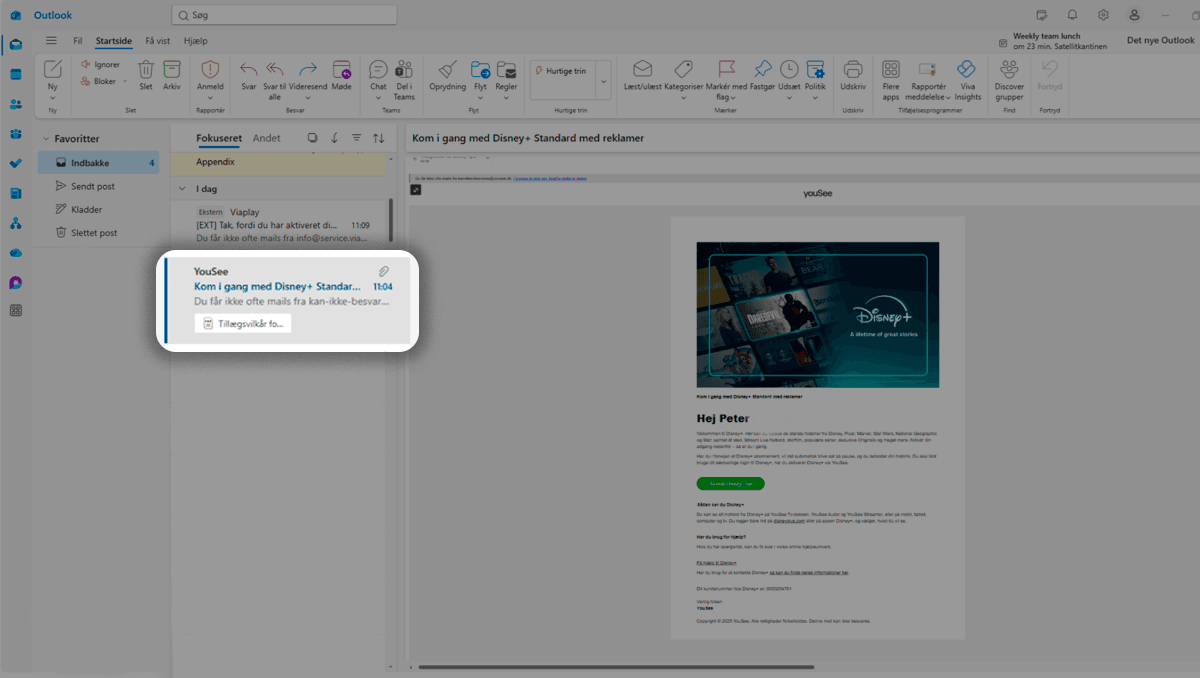Open the Tillægsvilkår attachment in YouSee mail
1200x678 pixels.
[243, 324]
